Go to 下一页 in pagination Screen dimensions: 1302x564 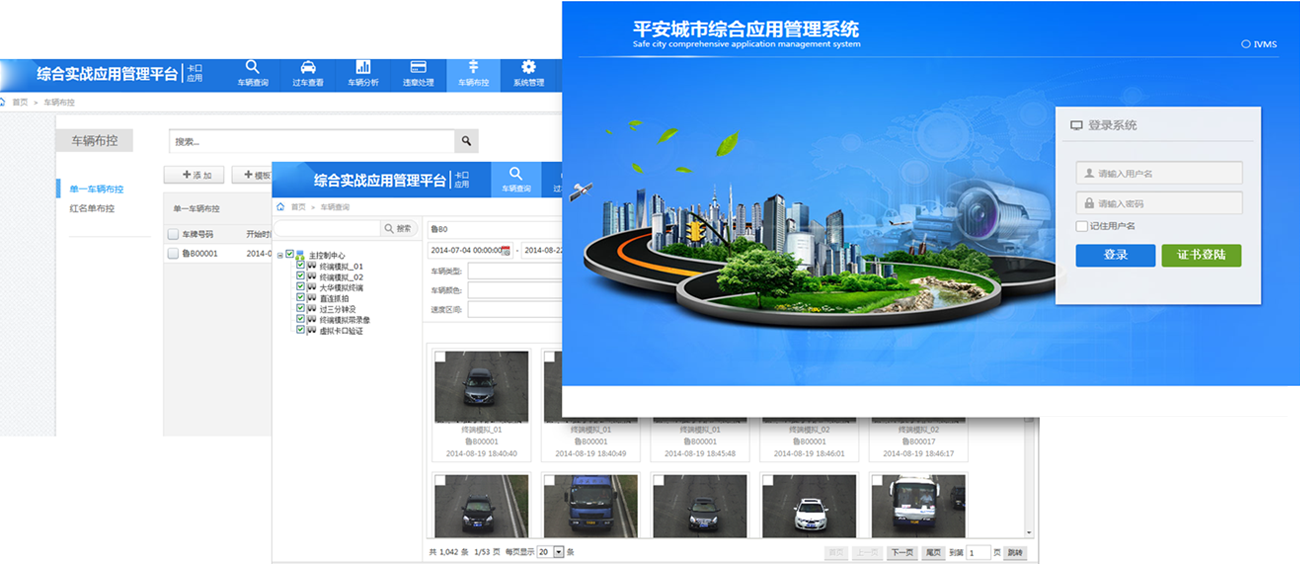[x=902, y=552]
